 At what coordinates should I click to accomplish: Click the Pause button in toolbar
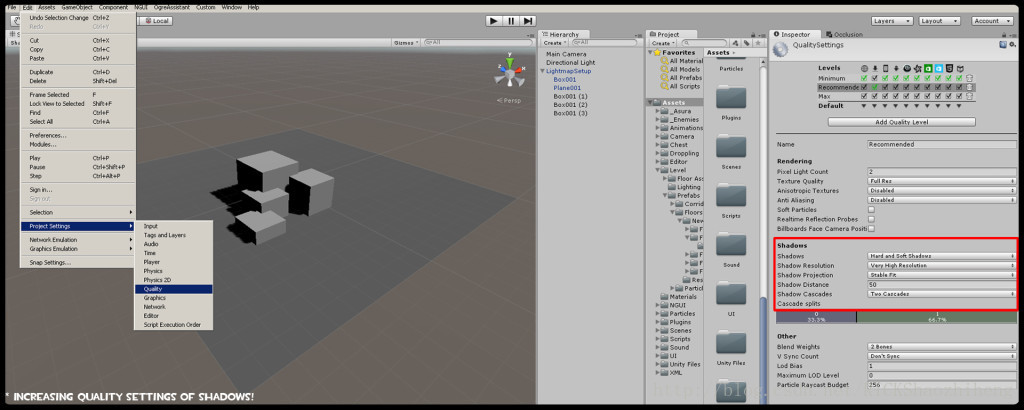[511, 21]
